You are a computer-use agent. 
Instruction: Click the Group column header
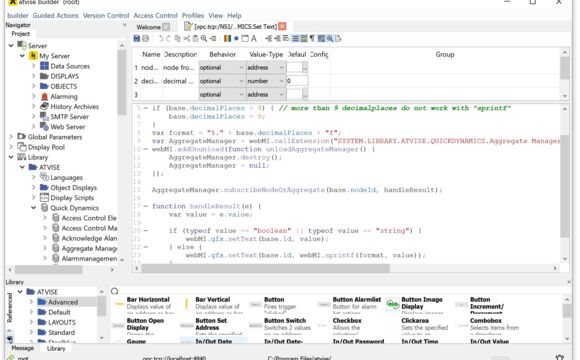(x=445, y=54)
